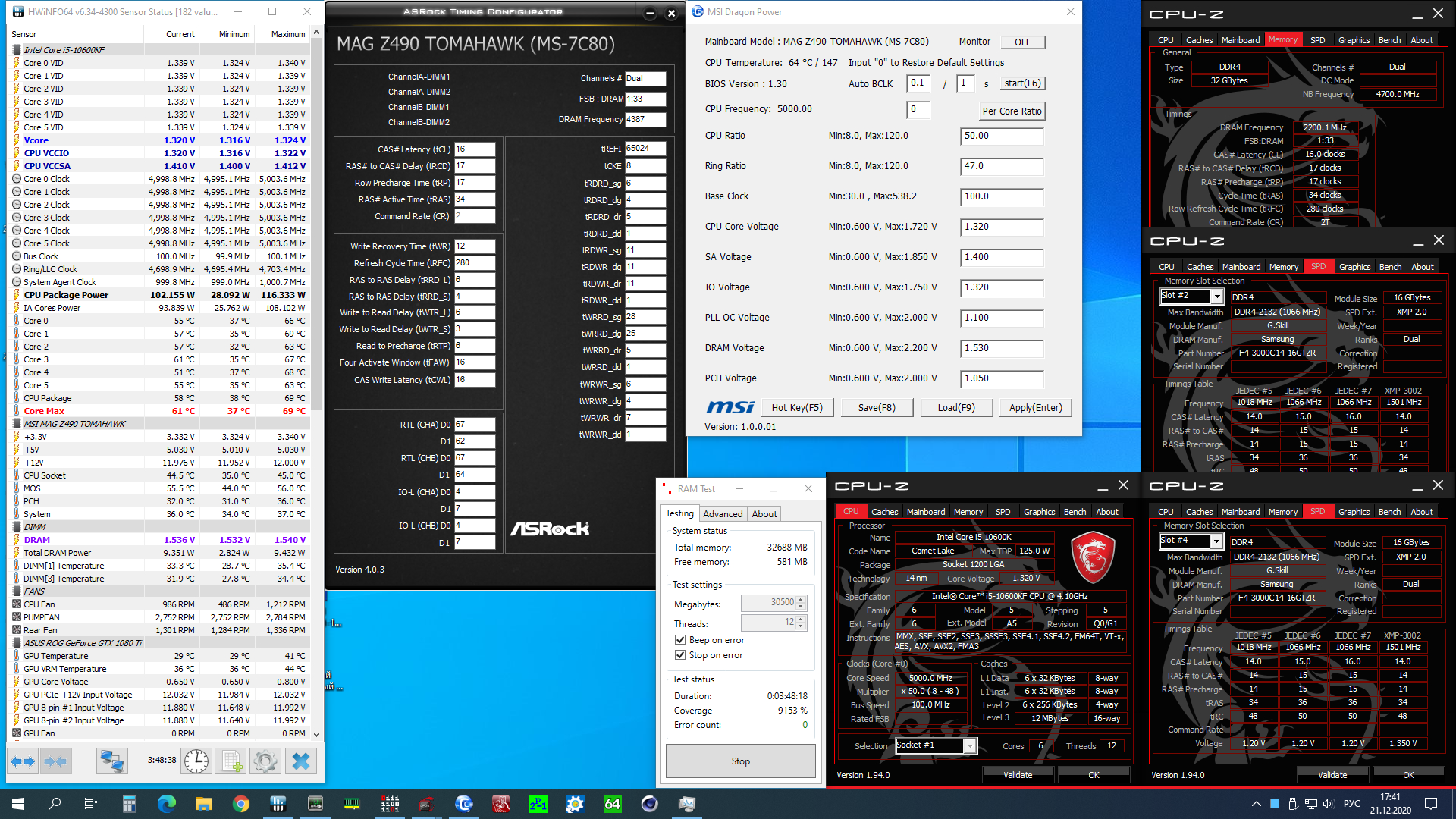Open Chrome from the taskbar
Image resolution: width=1456 pixels, height=819 pixels.
[x=241, y=804]
